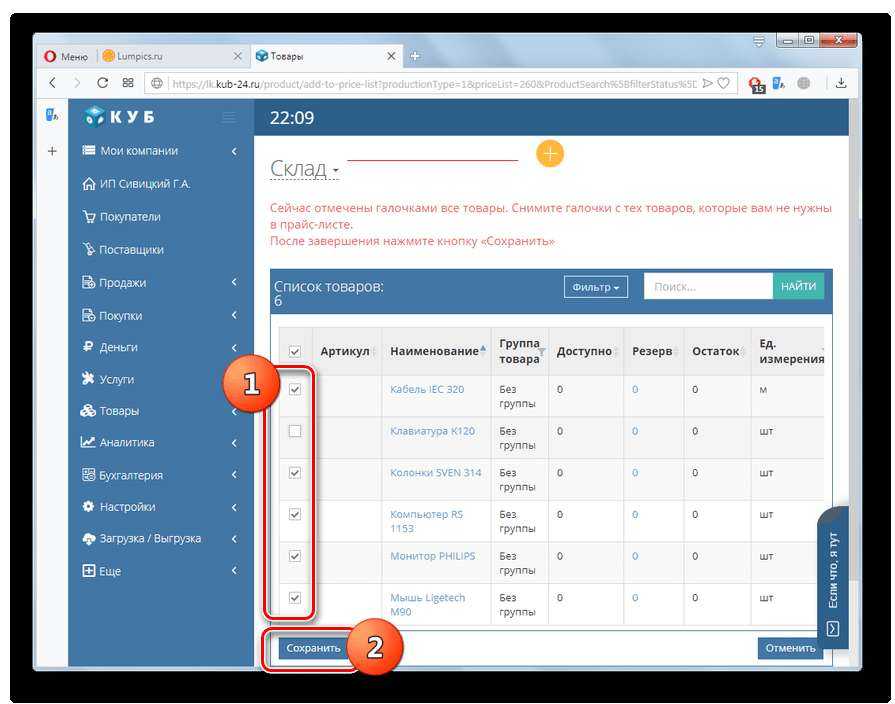Uncheck the Кабель IEC 320 checkbox
This screenshot has height=704, width=895.
pyautogui.click(x=295, y=389)
